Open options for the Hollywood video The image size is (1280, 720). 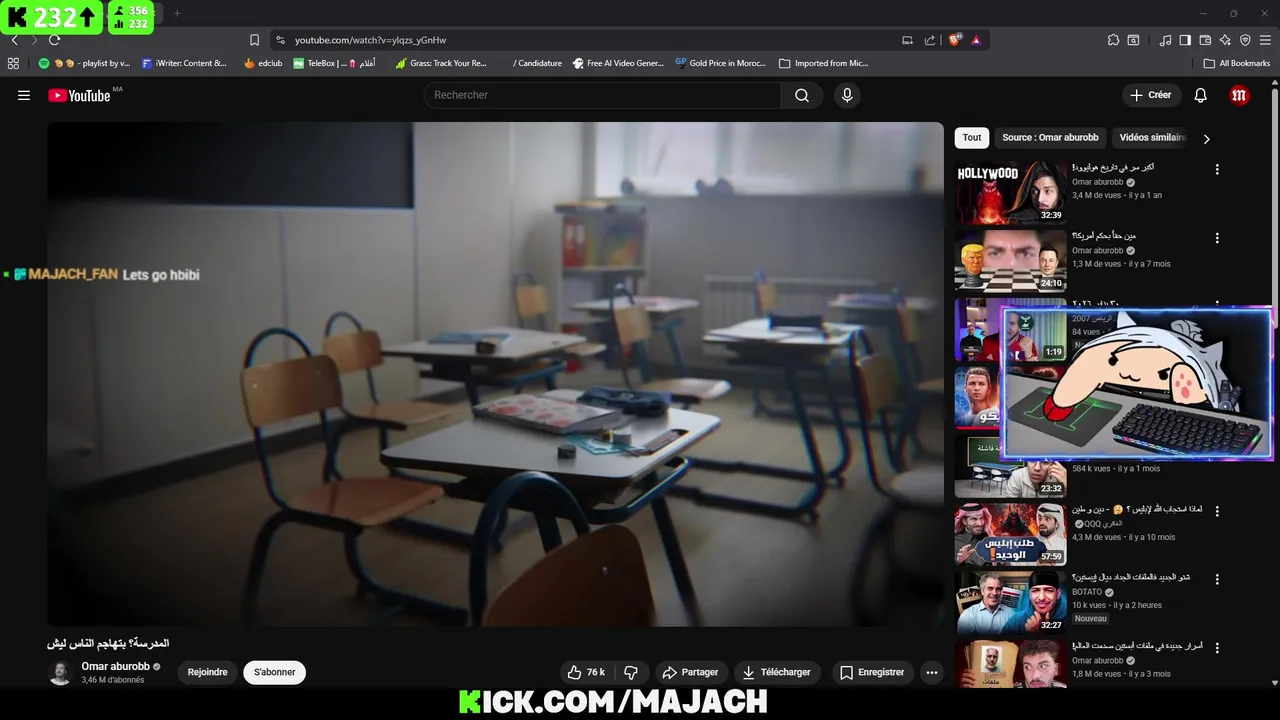pos(1217,169)
